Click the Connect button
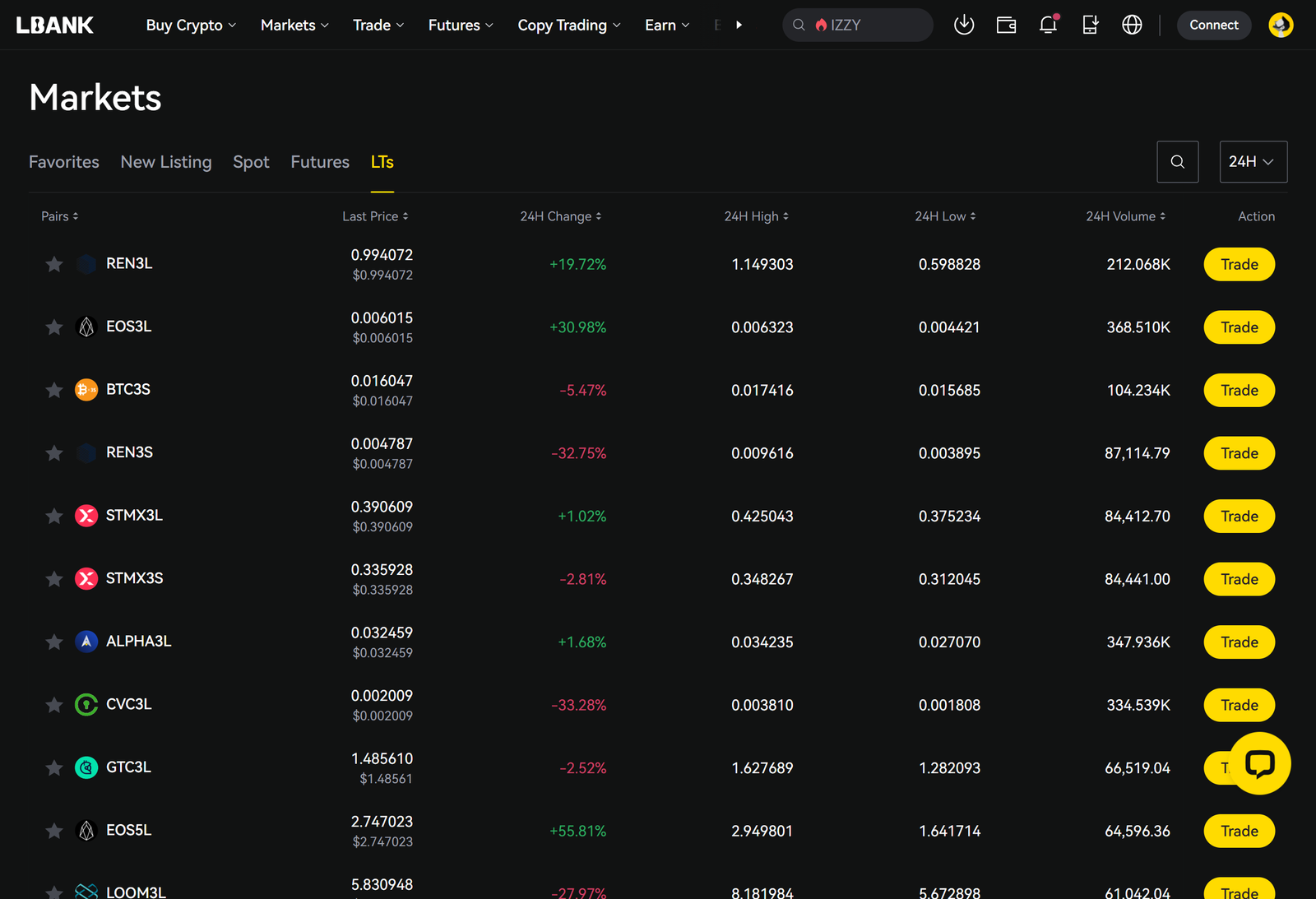 click(x=1213, y=25)
